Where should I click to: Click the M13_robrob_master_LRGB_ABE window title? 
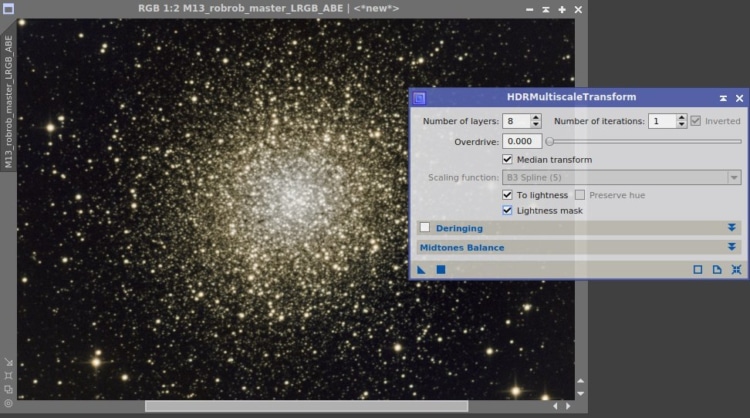pos(268,9)
